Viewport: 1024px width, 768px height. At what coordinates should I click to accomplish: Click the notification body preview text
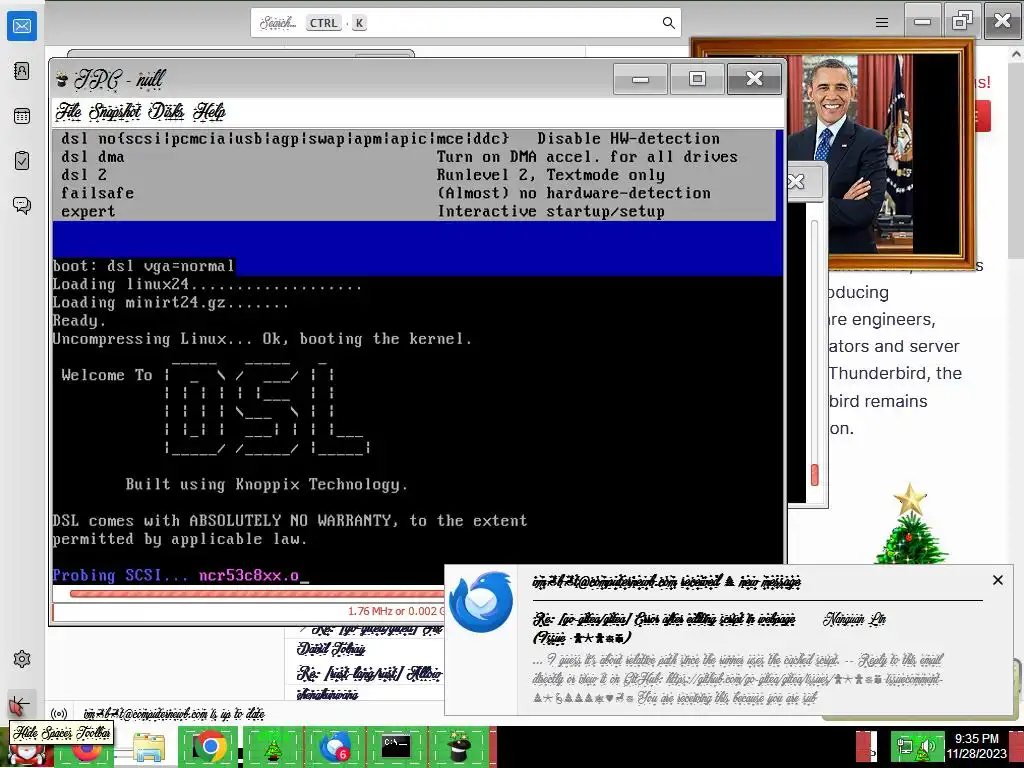[x=738, y=679]
